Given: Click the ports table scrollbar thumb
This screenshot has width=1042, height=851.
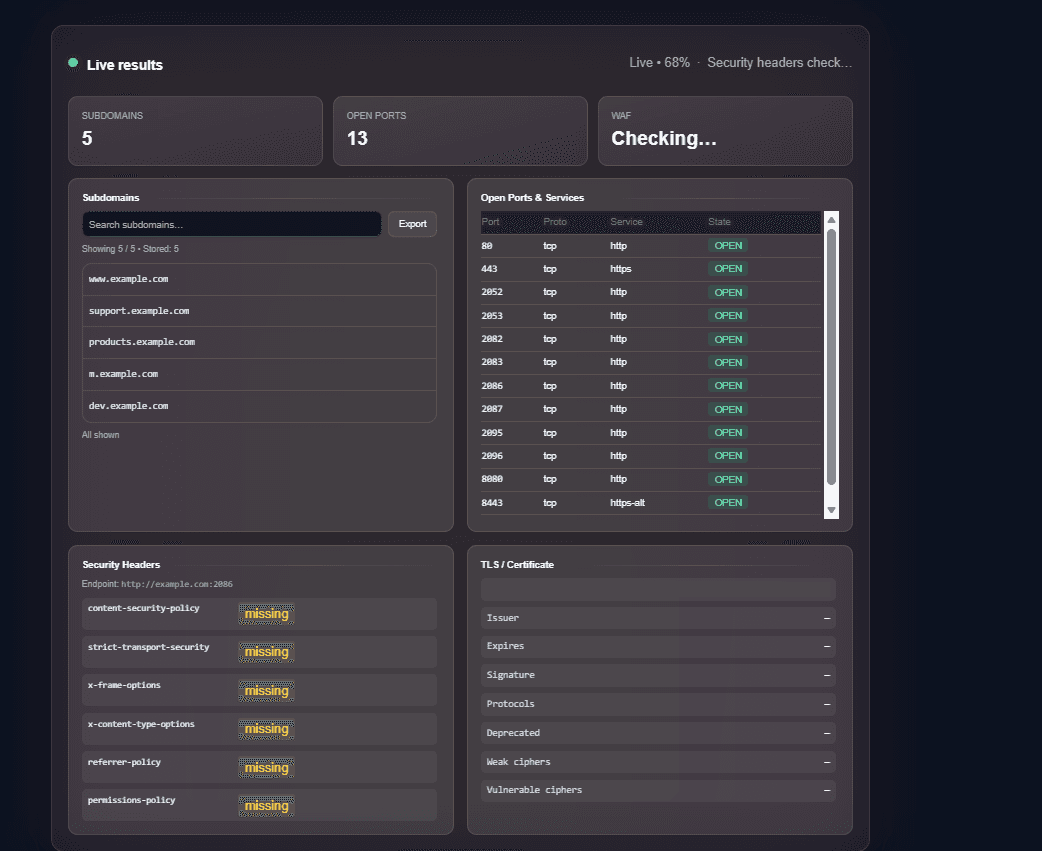Looking at the screenshot, I should (x=831, y=357).
